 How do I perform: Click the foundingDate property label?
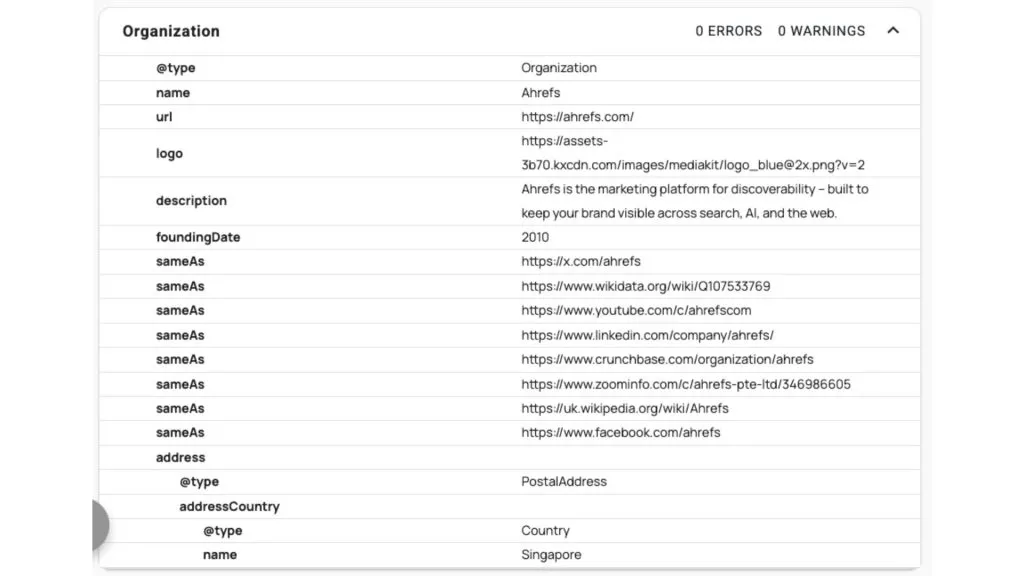click(198, 237)
